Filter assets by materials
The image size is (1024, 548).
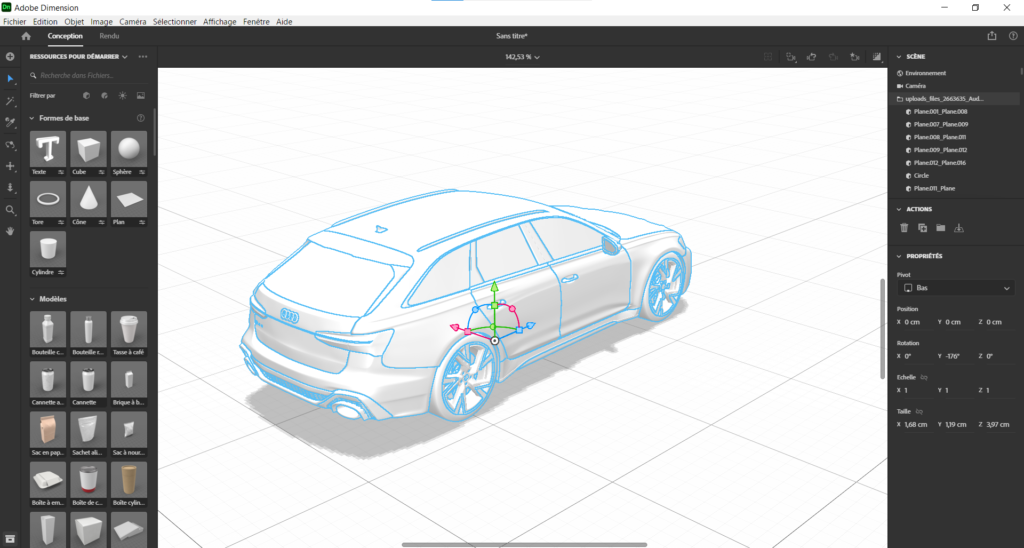pos(104,96)
